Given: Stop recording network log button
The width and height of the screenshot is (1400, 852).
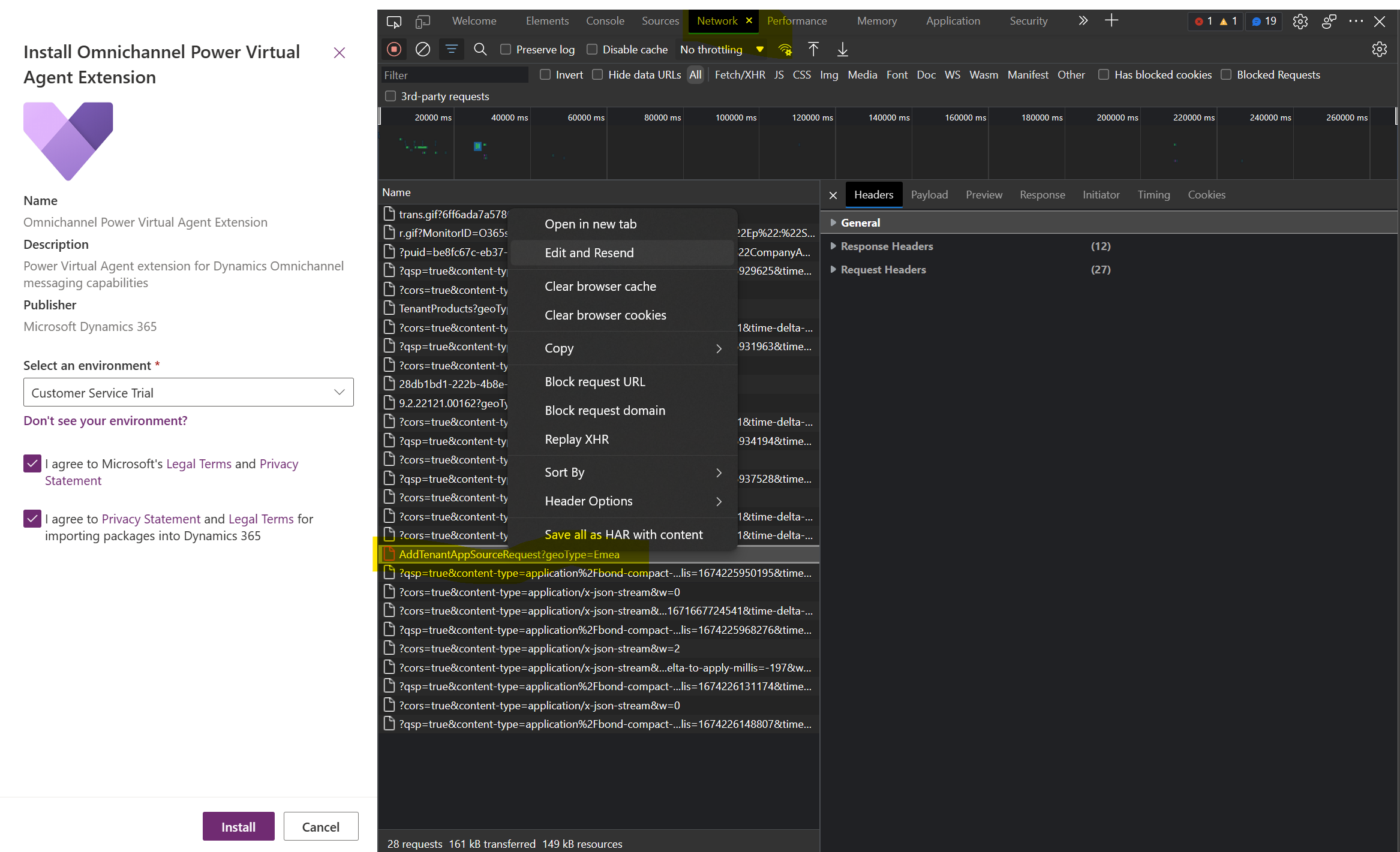Looking at the screenshot, I should point(394,49).
